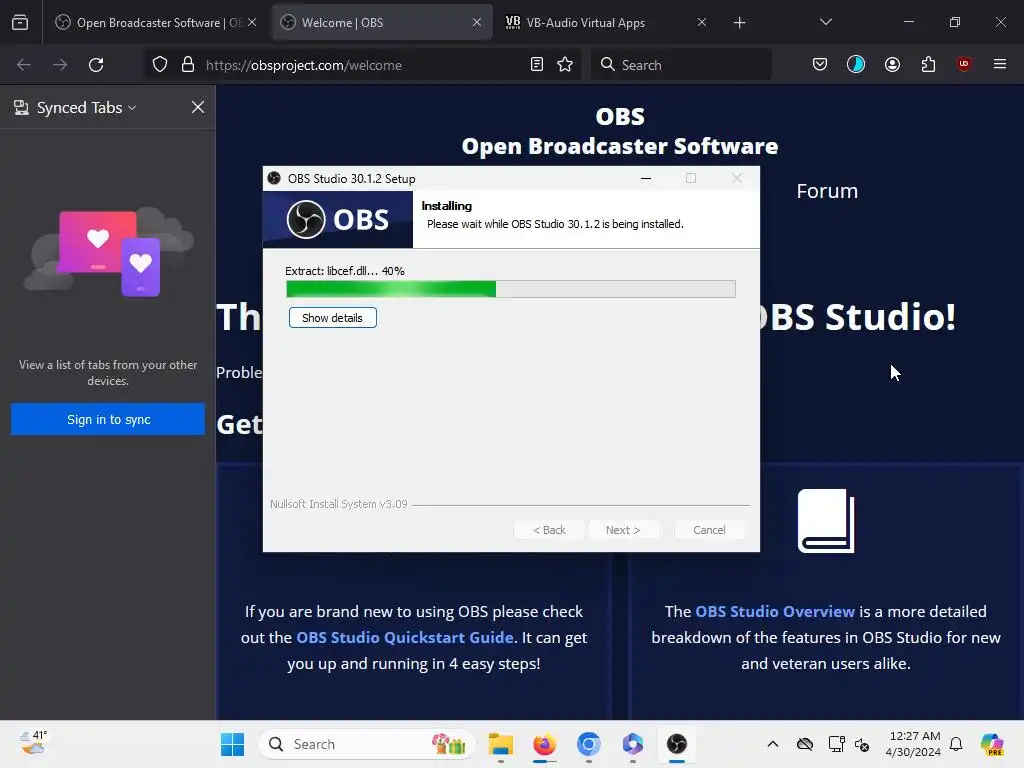Click Nullsoft Install System v3.09 text
The image size is (1024, 768).
pos(338,504)
